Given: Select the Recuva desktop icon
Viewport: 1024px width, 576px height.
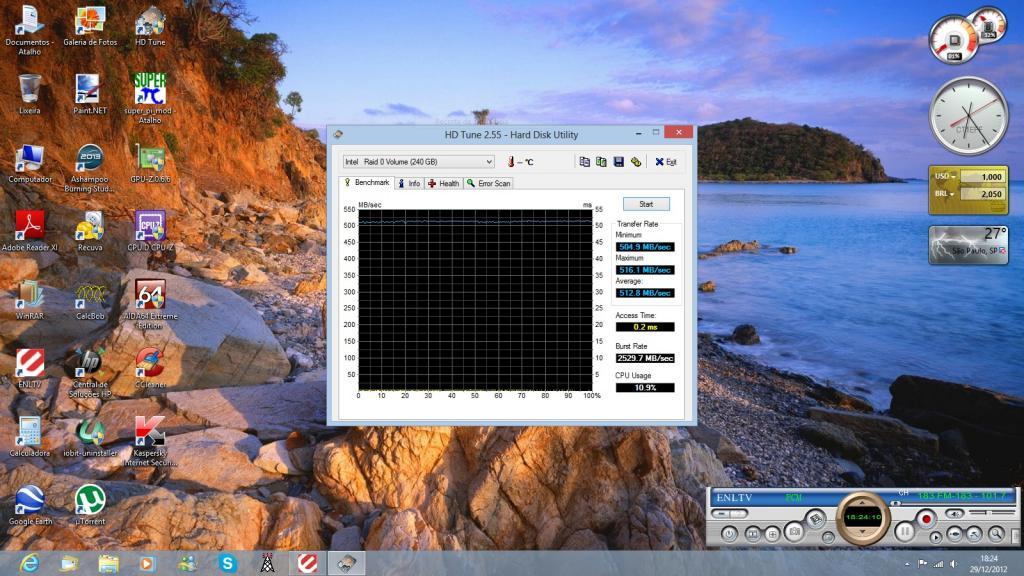Looking at the screenshot, I should [x=89, y=231].
